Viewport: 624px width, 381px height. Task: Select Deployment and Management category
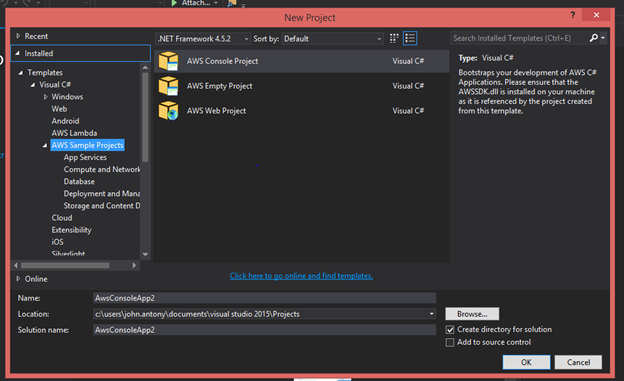tap(102, 193)
